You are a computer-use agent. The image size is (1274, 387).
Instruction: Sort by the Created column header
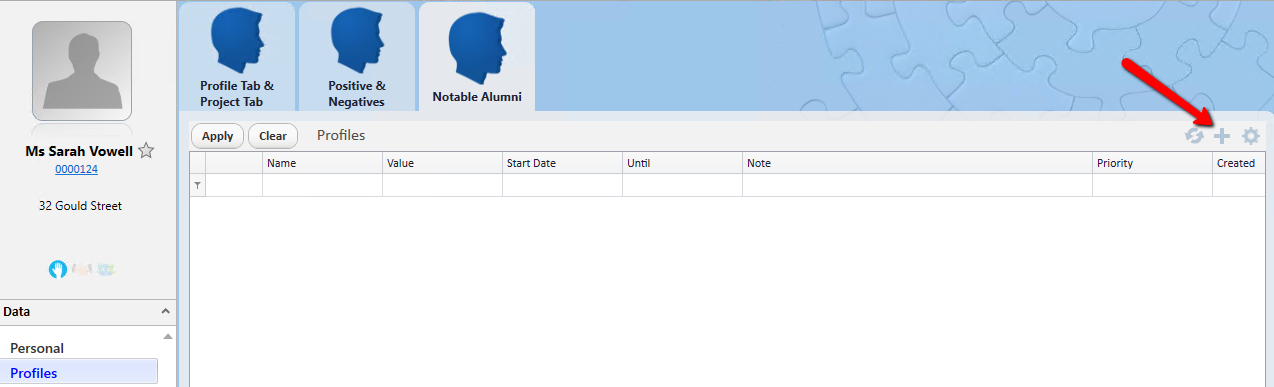coord(1239,163)
